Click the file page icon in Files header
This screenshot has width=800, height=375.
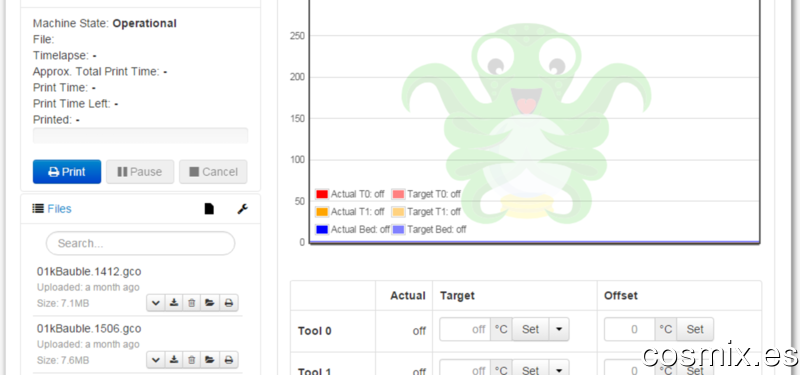coord(209,209)
